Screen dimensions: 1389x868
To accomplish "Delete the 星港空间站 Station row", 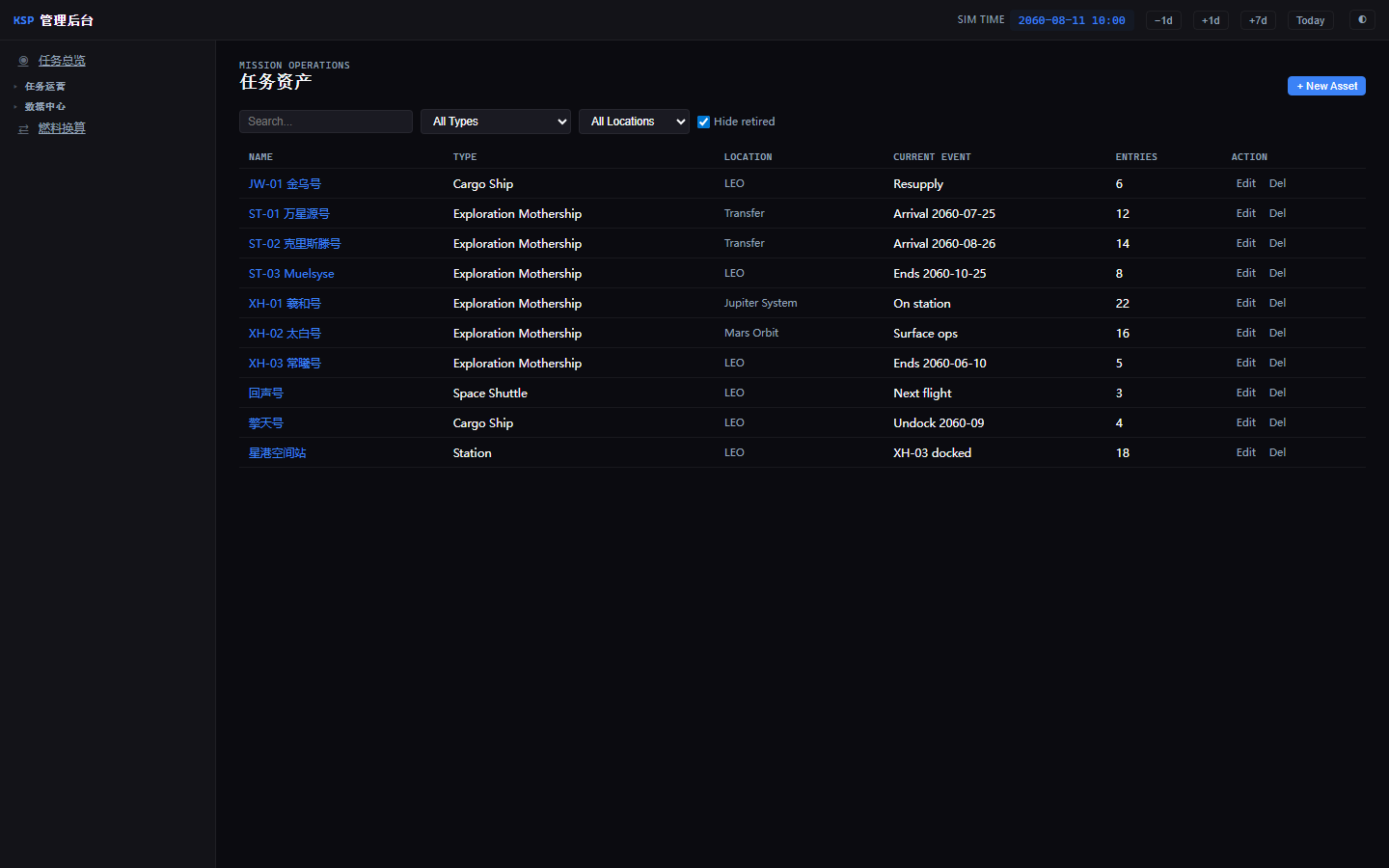I will click(x=1277, y=452).
